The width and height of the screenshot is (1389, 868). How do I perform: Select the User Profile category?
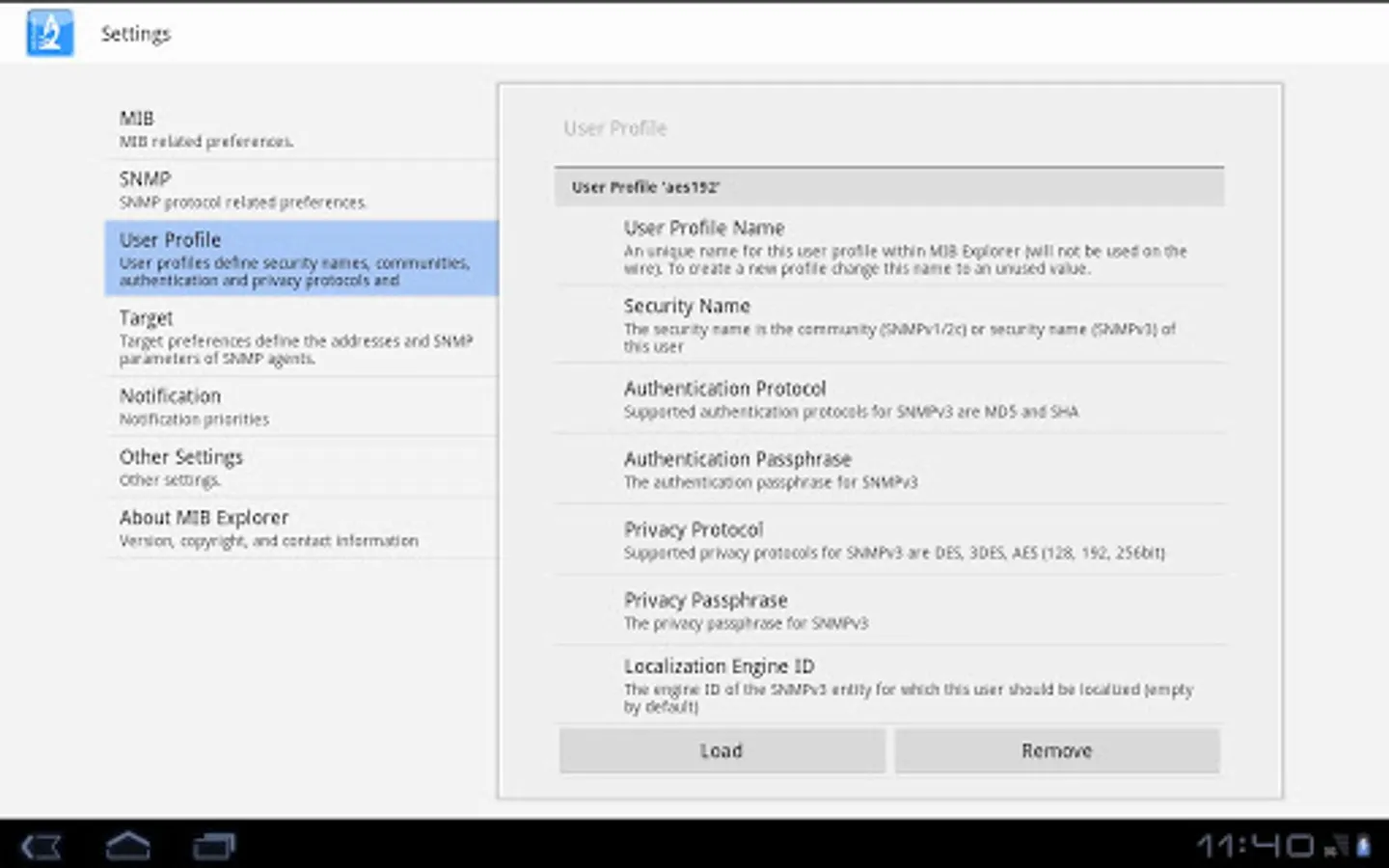tap(301, 258)
